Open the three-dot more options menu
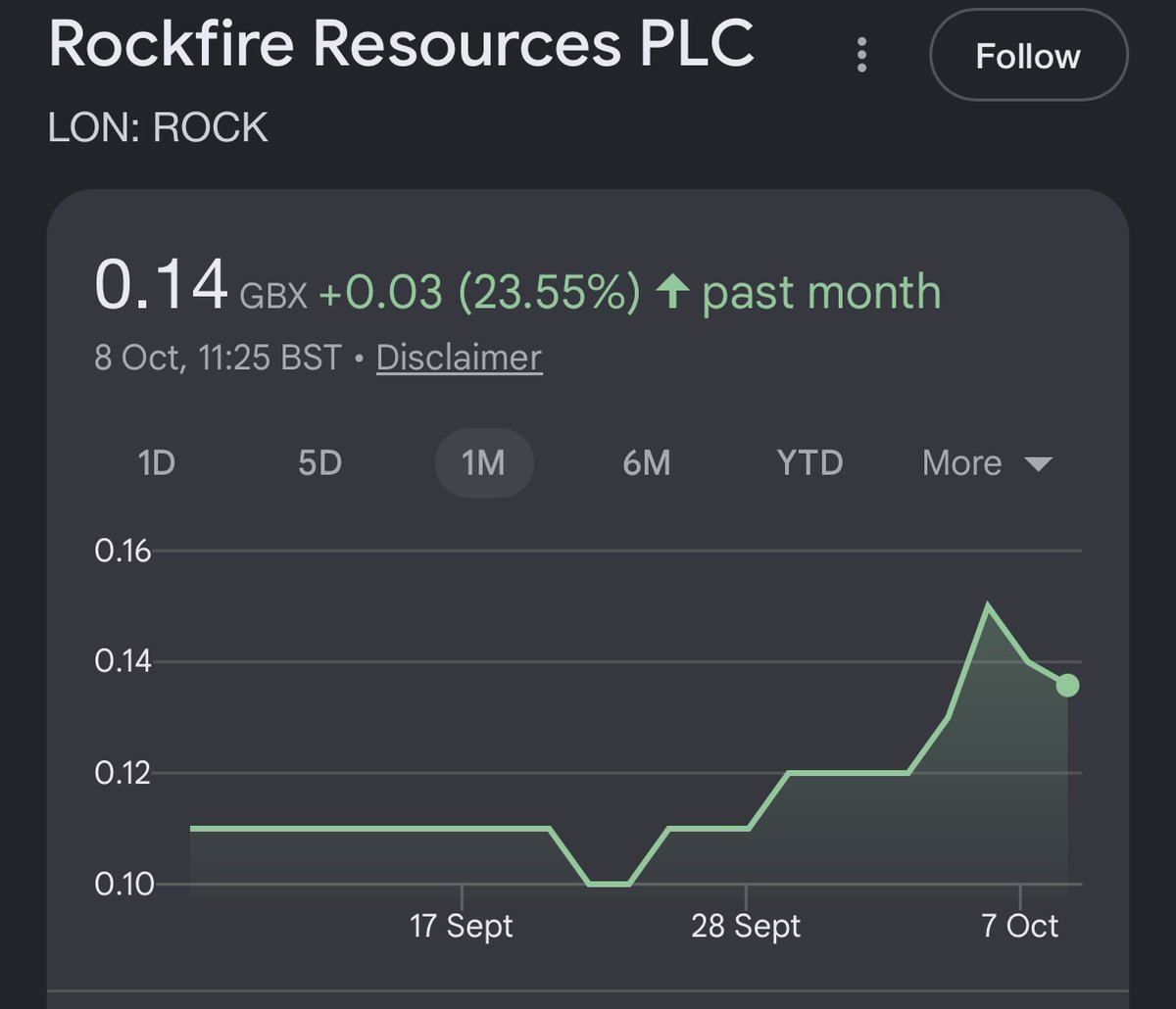Image resolution: width=1176 pixels, height=1009 pixels. [x=861, y=56]
